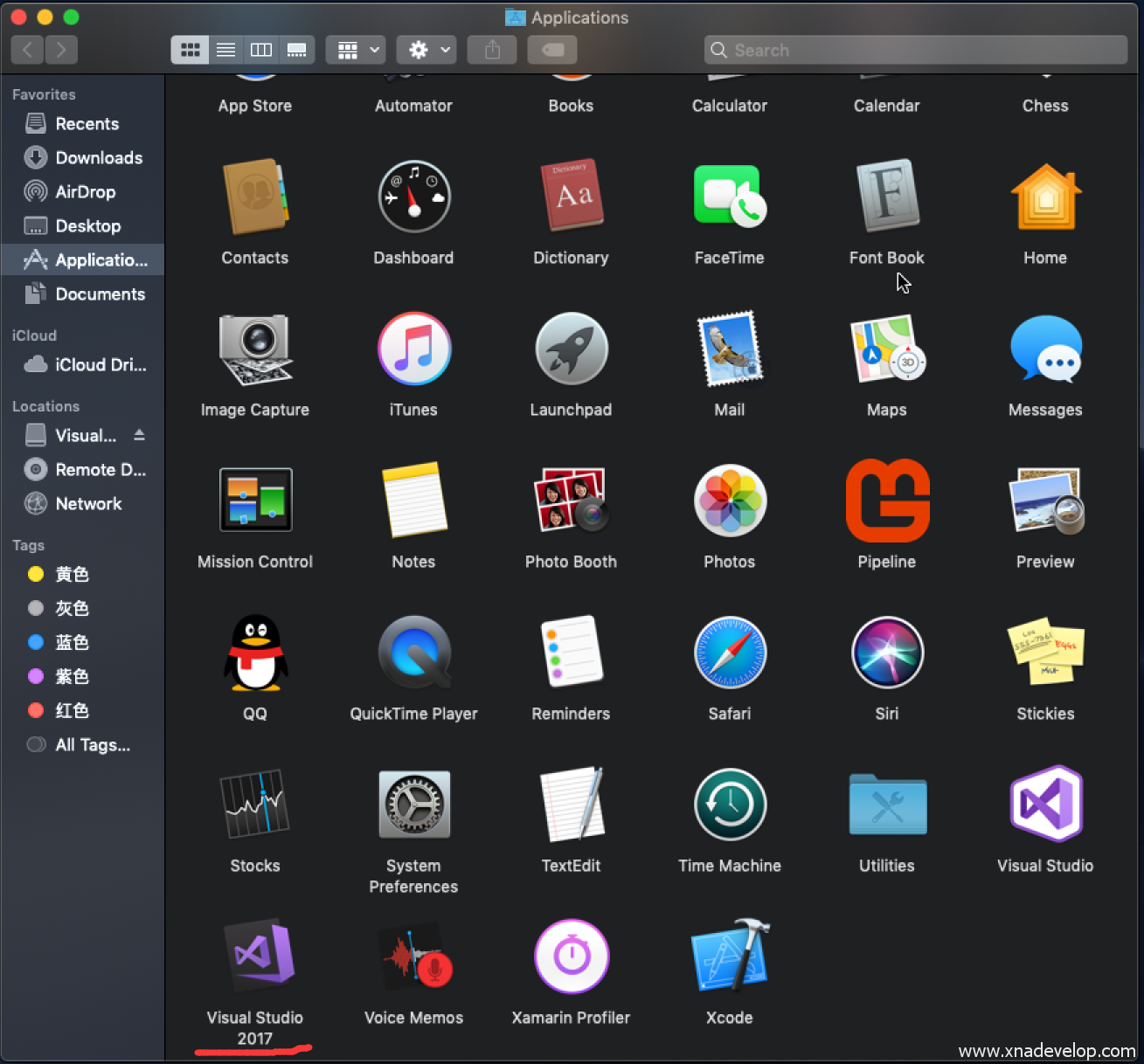The image size is (1144, 1064).
Task: Show All Tags... in sidebar
Action: 92,745
